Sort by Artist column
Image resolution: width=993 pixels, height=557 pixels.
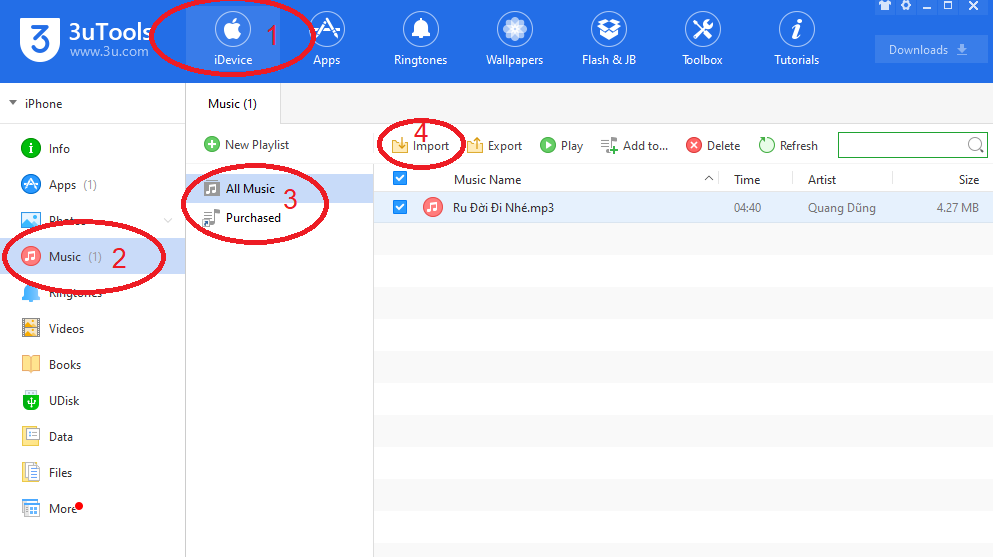point(821,180)
